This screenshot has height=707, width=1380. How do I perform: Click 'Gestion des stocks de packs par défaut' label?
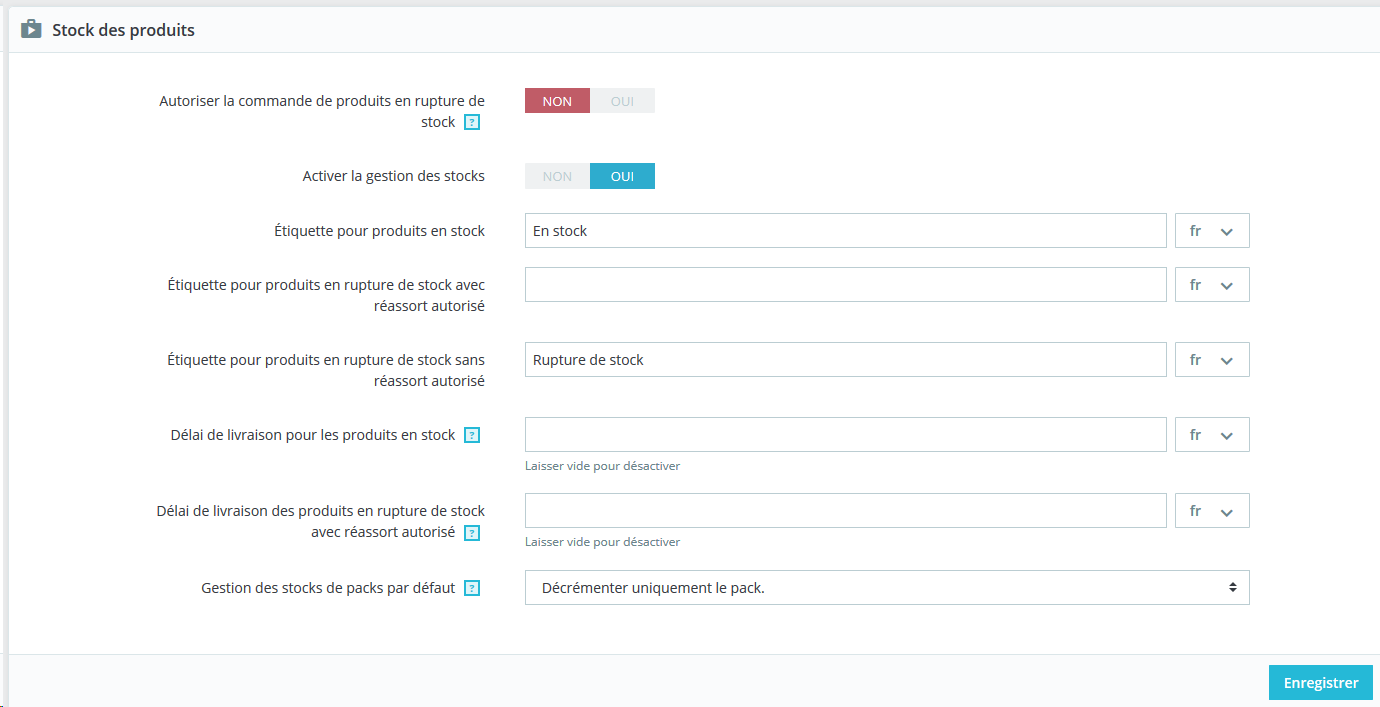pos(328,588)
